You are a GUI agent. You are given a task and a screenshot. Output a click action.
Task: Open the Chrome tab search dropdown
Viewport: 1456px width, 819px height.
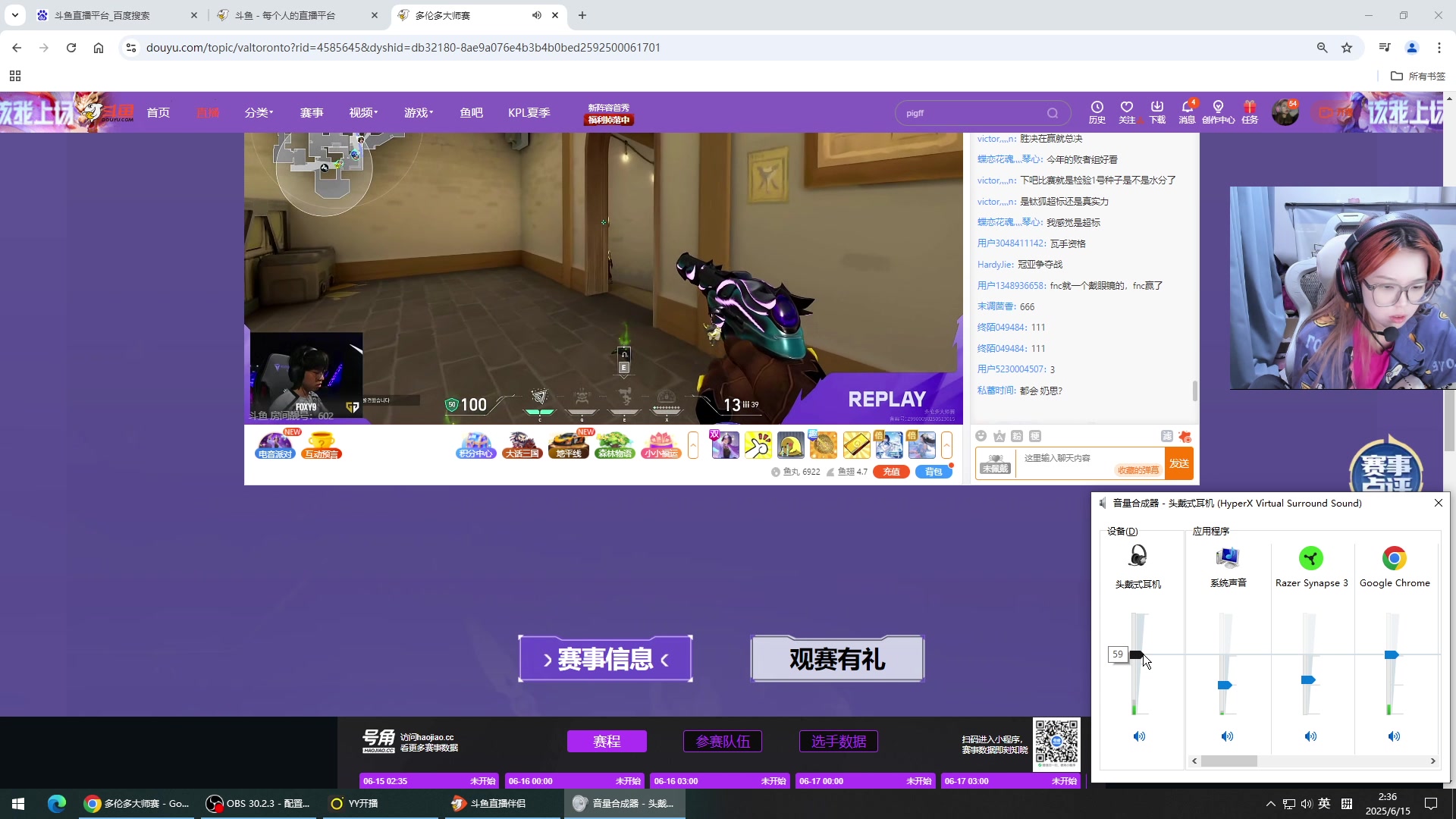[x=15, y=15]
